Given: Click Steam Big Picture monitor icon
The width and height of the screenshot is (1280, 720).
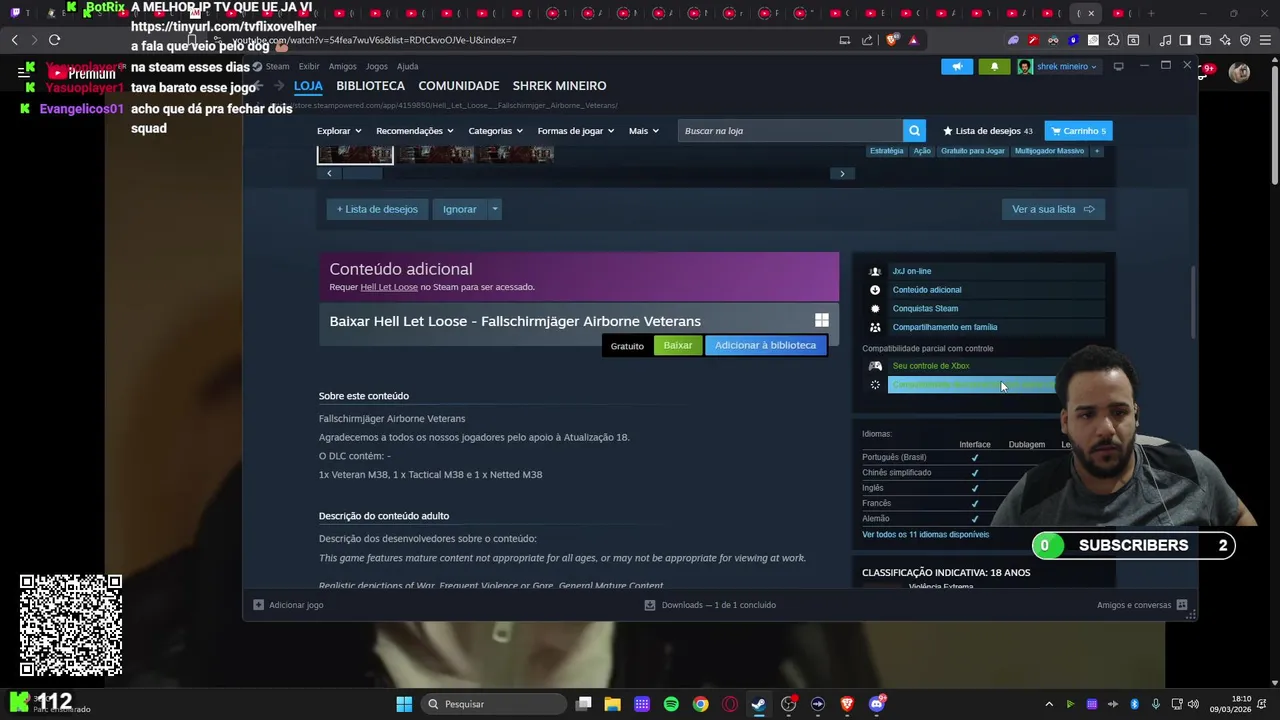Looking at the screenshot, I should tap(1119, 66).
